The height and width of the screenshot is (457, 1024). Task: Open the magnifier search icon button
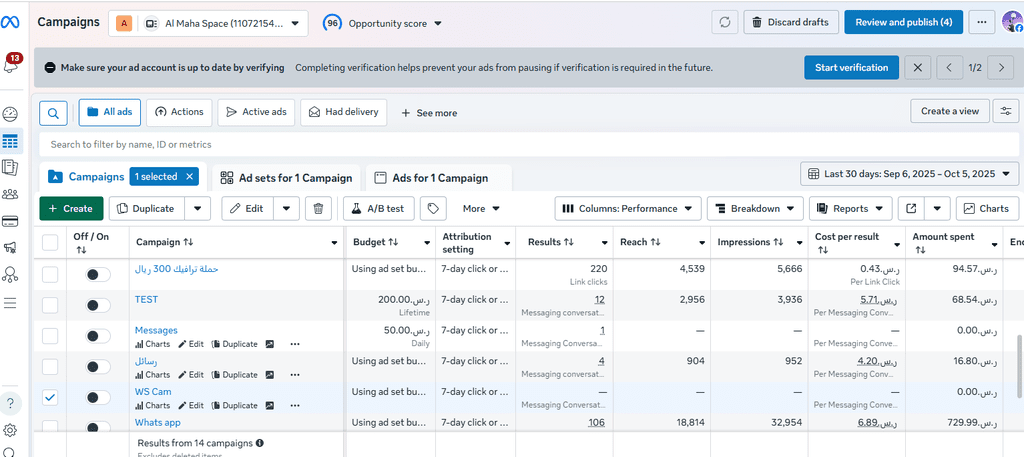[54, 112]
